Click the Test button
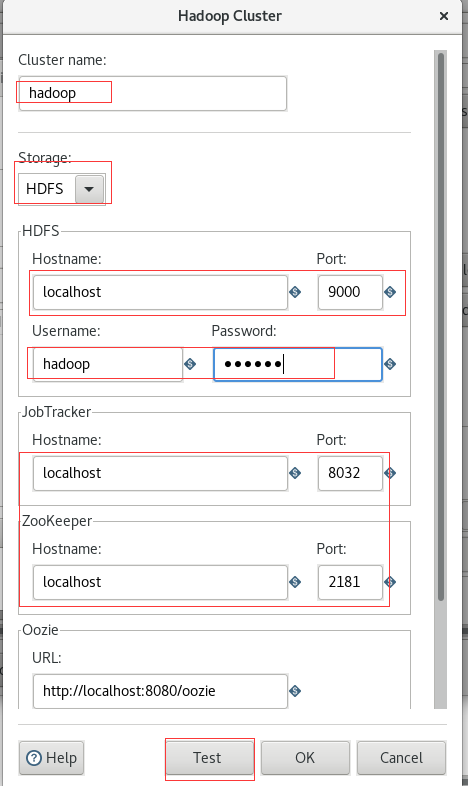Image resolution: width=468 pixels, height=786 pixels. coord(207,758)
